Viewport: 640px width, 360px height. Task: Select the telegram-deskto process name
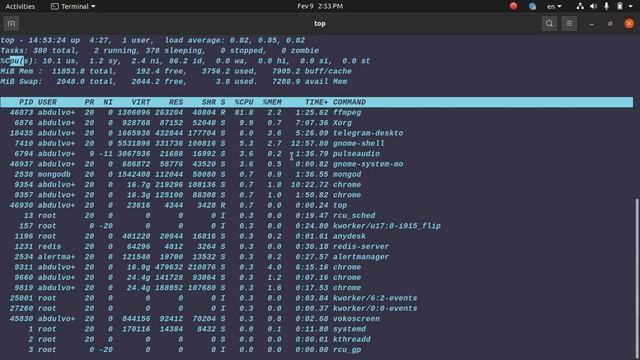pos(368,133)
